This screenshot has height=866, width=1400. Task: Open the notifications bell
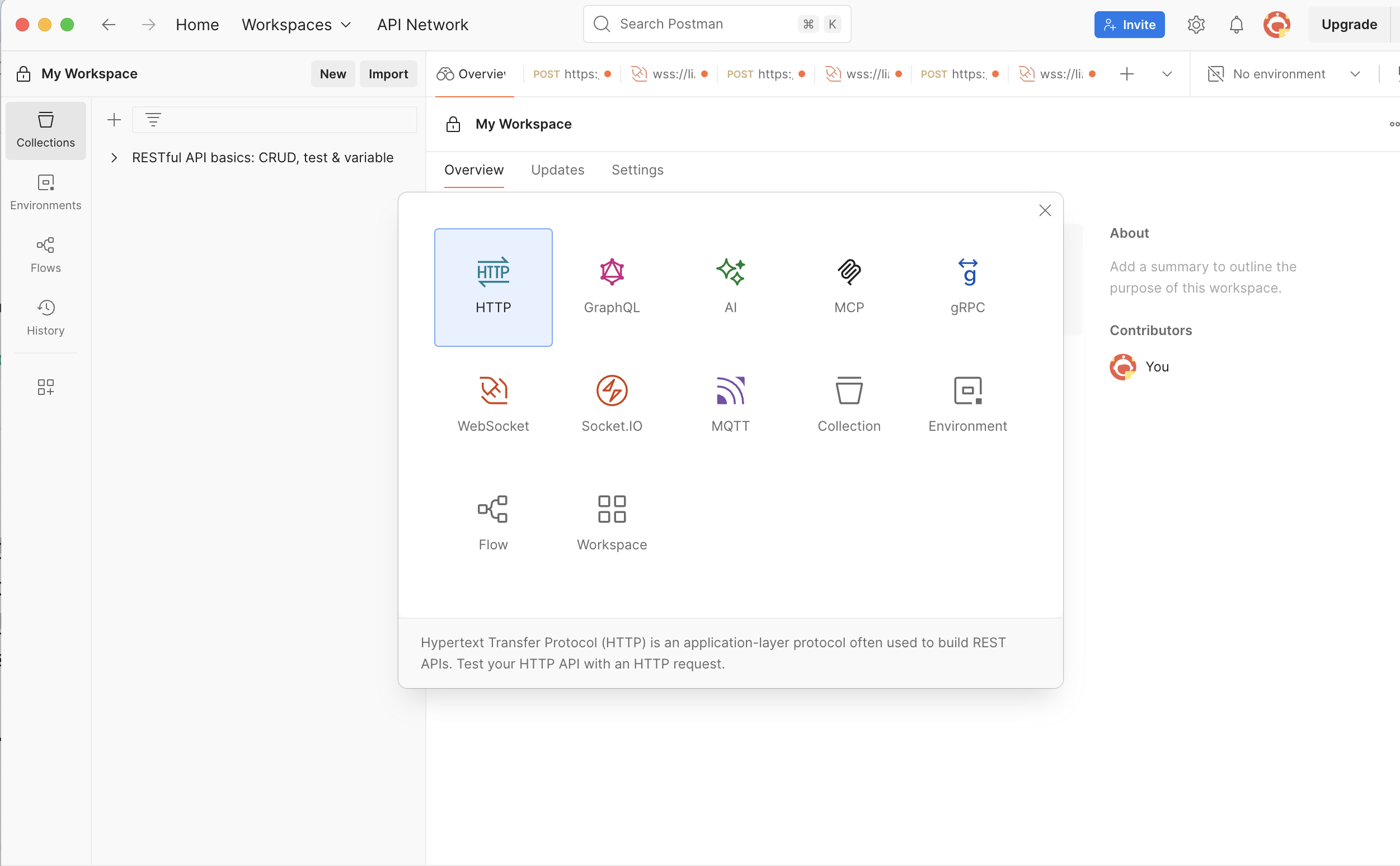tap(1236, 25)
